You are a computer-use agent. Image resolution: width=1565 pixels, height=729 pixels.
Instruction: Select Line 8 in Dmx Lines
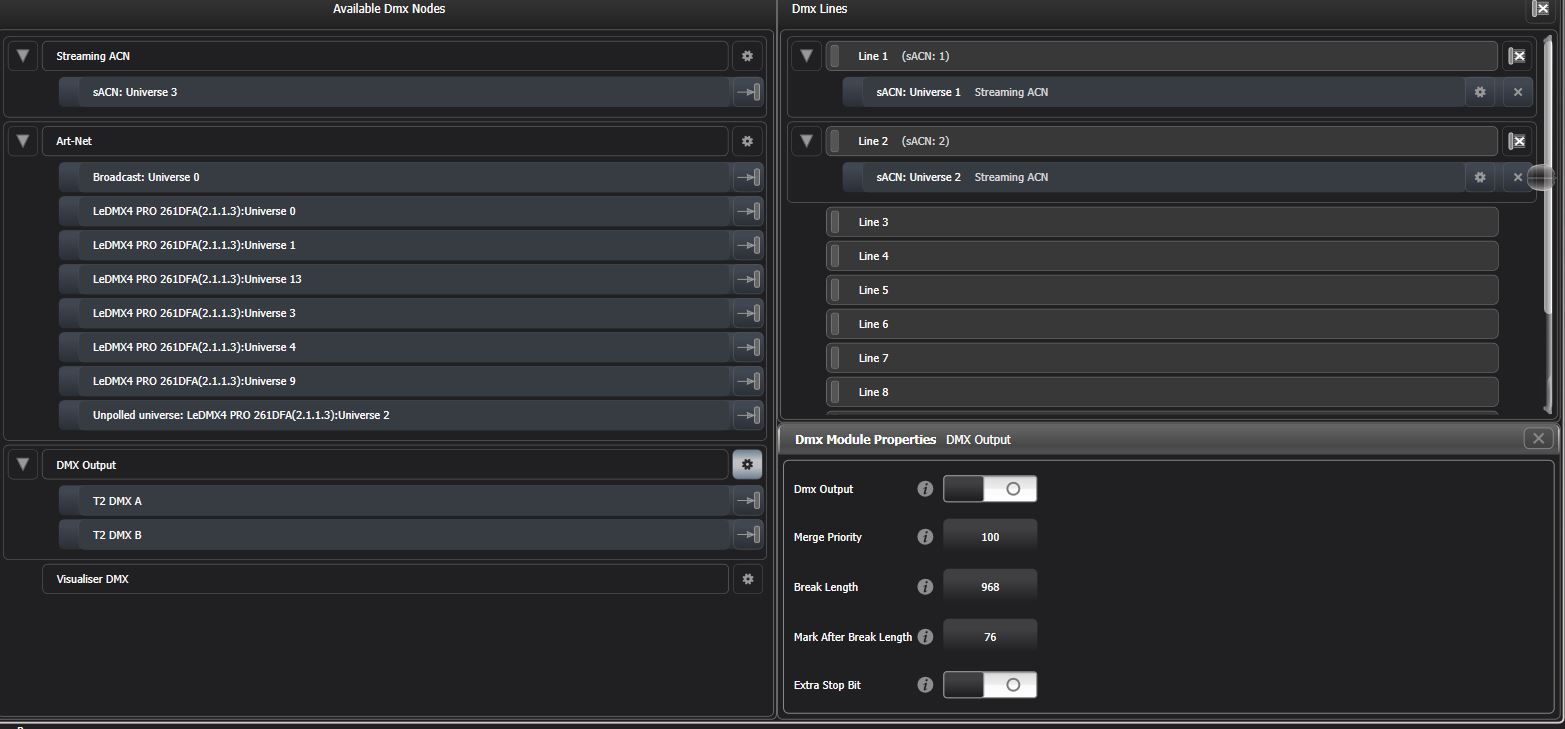pyautogui.click(x=1162, y=392)
